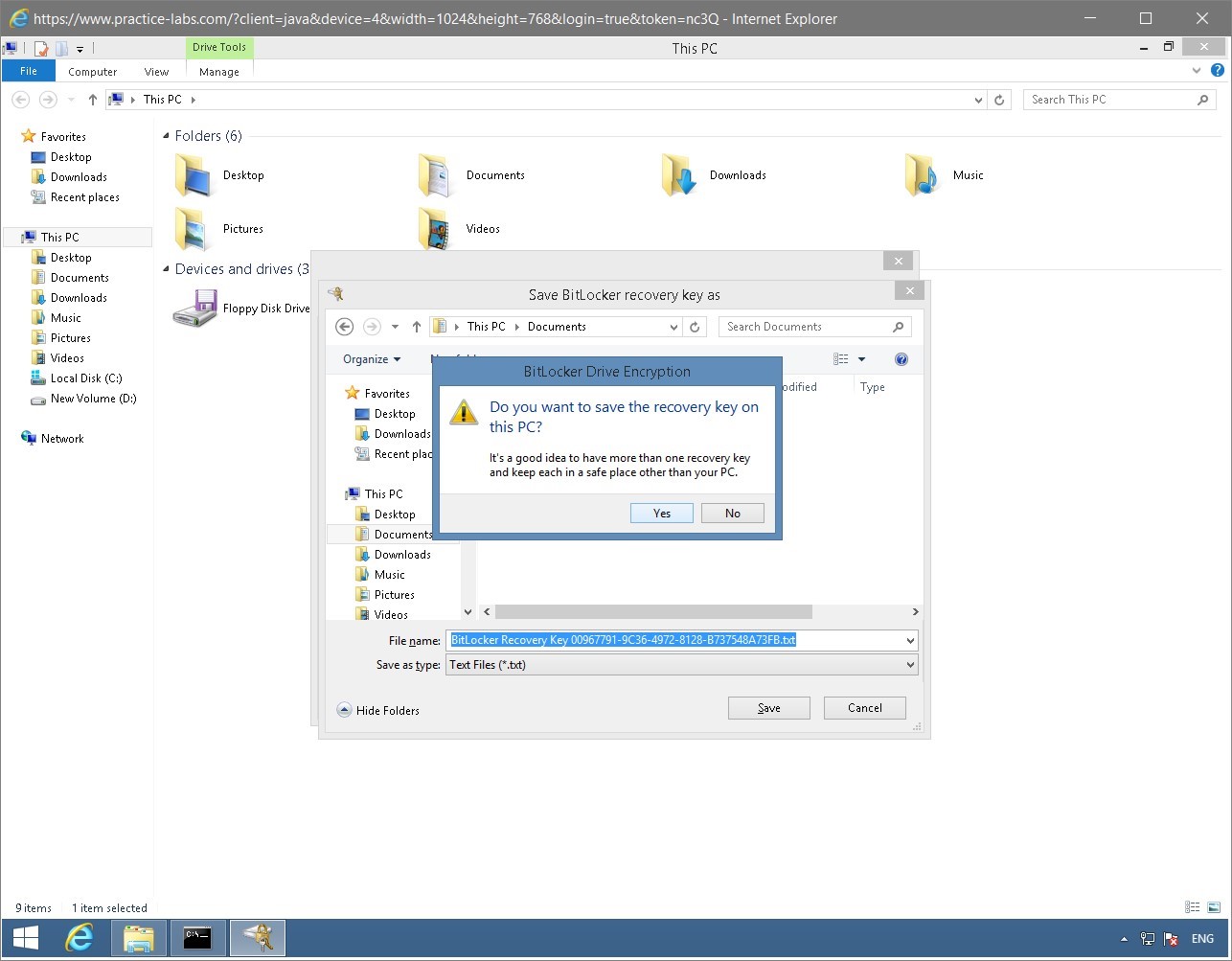This screenshot has width=1232, height=961.
Task: Open File Explorer from the taskbar
Action: click(138, 938)
